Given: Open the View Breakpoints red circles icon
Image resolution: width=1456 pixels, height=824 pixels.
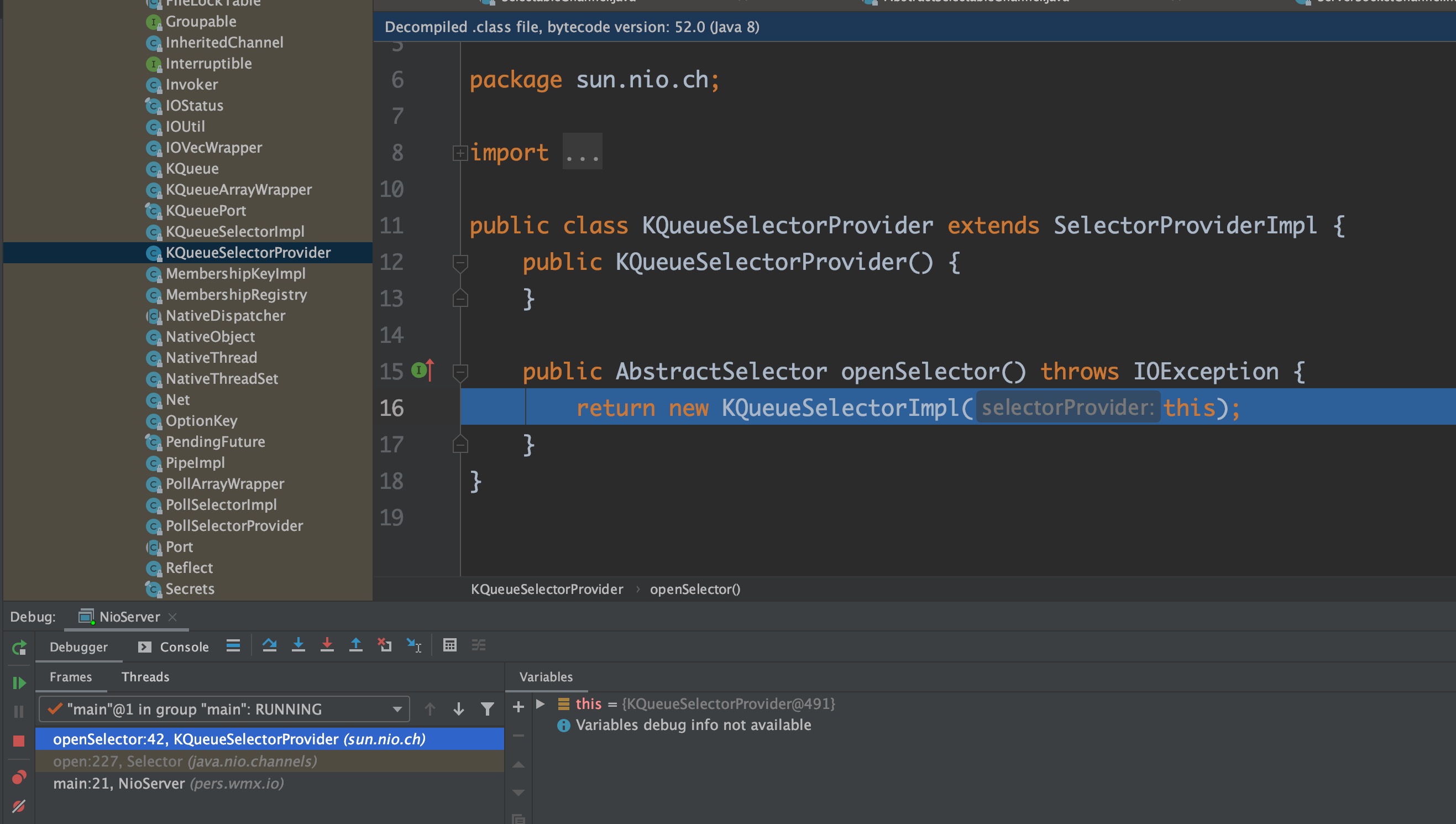Looking at the screenshot, I should 19,777.
